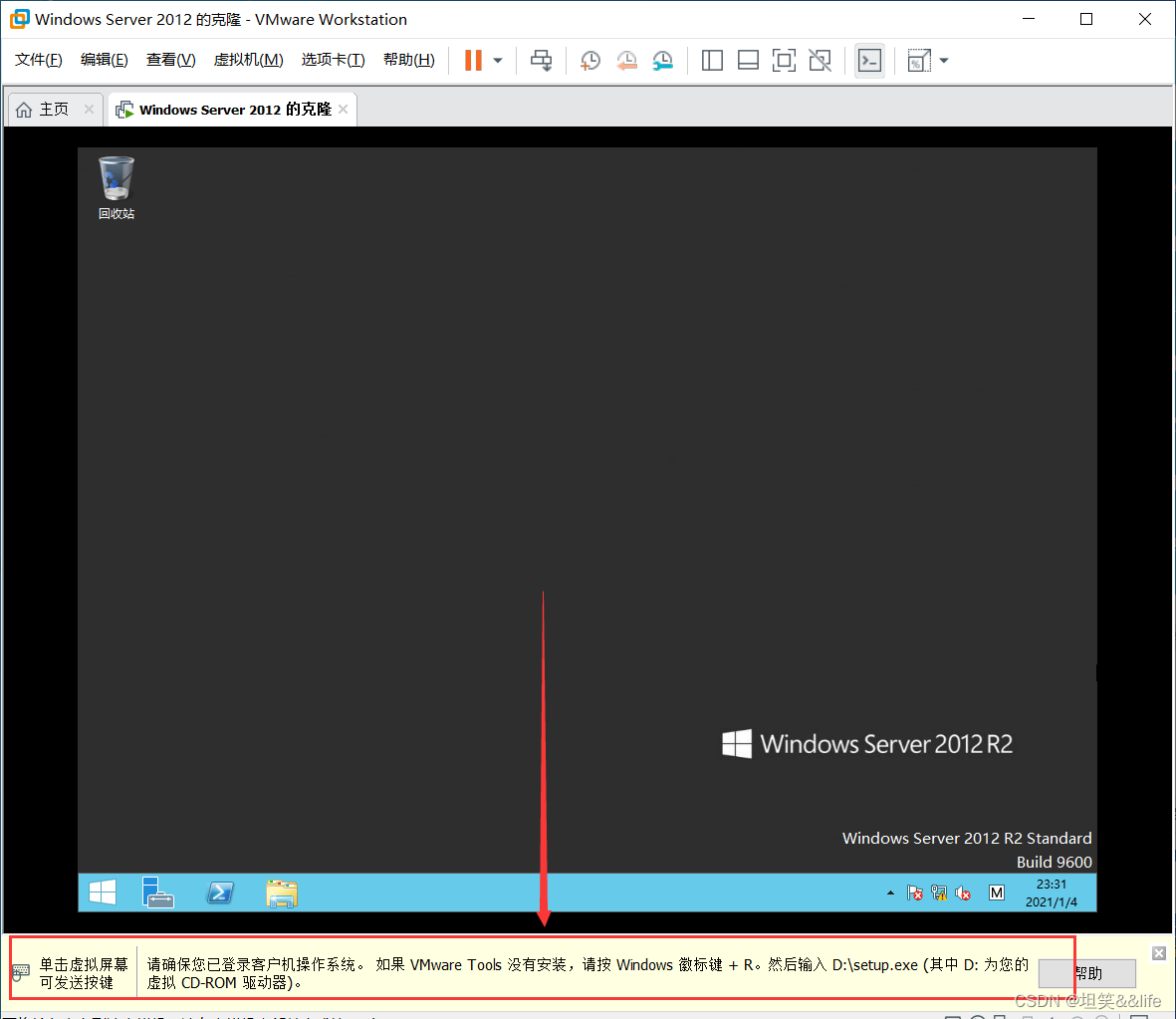Take a snapshot of the virtual machine
The width and height of the screenshot is (1176, 1019).
[590, 61]
